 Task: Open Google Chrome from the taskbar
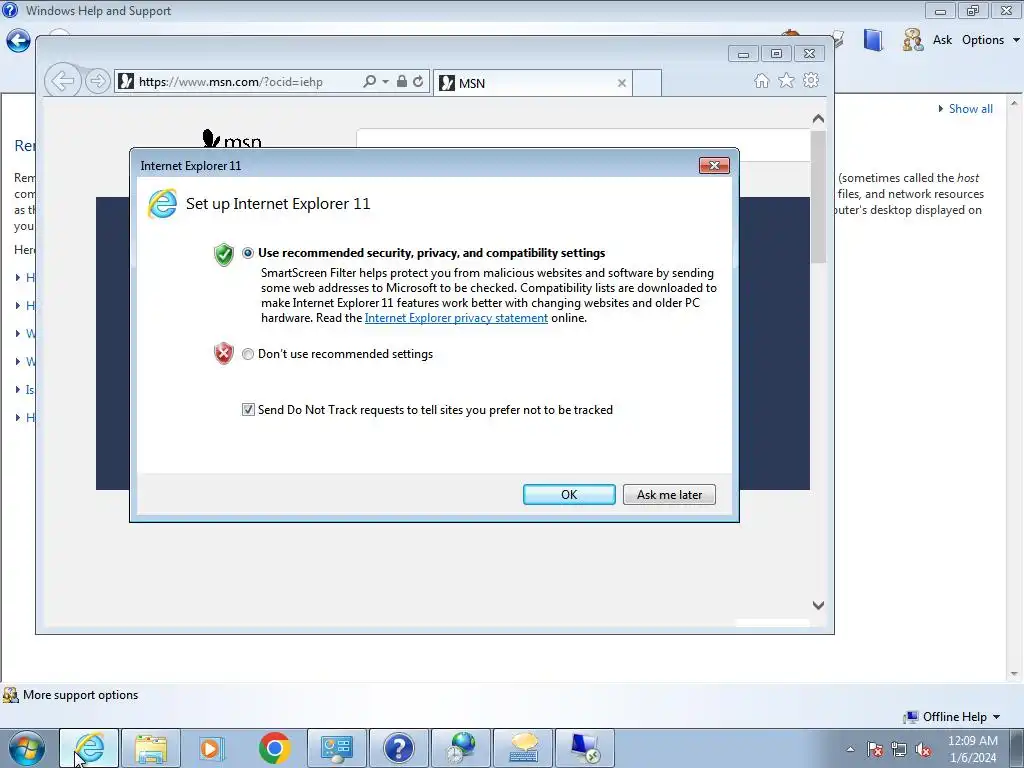[274, 748]
